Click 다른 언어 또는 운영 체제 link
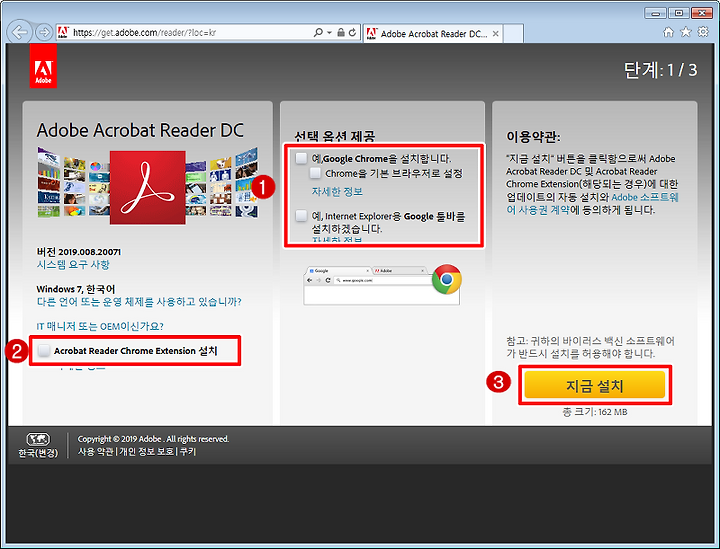 (139, 302)
